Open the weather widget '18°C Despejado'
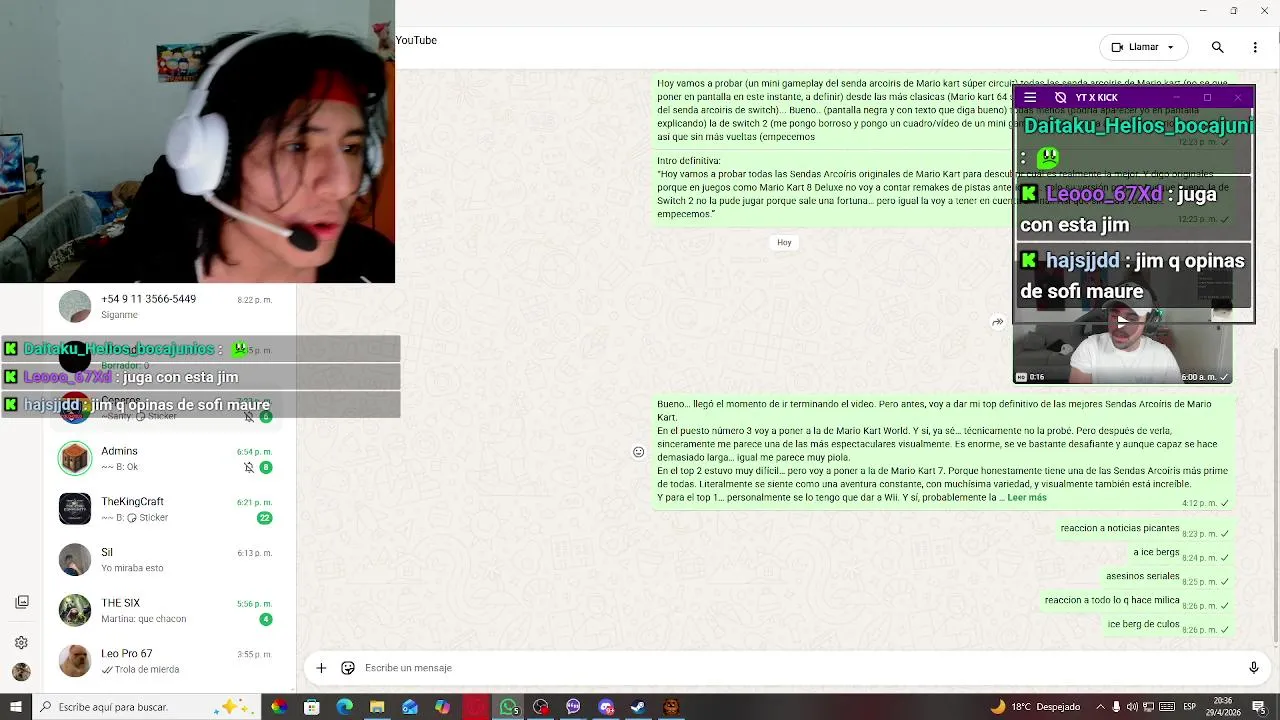This screenshot has height=720, width=1280. [1035, 707]
